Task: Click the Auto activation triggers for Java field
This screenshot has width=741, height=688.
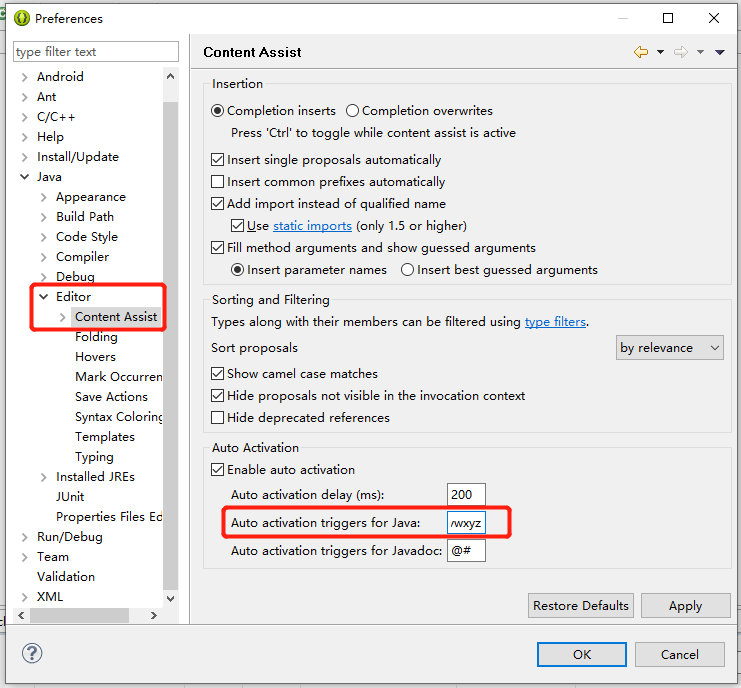Action: pos(466,523)
